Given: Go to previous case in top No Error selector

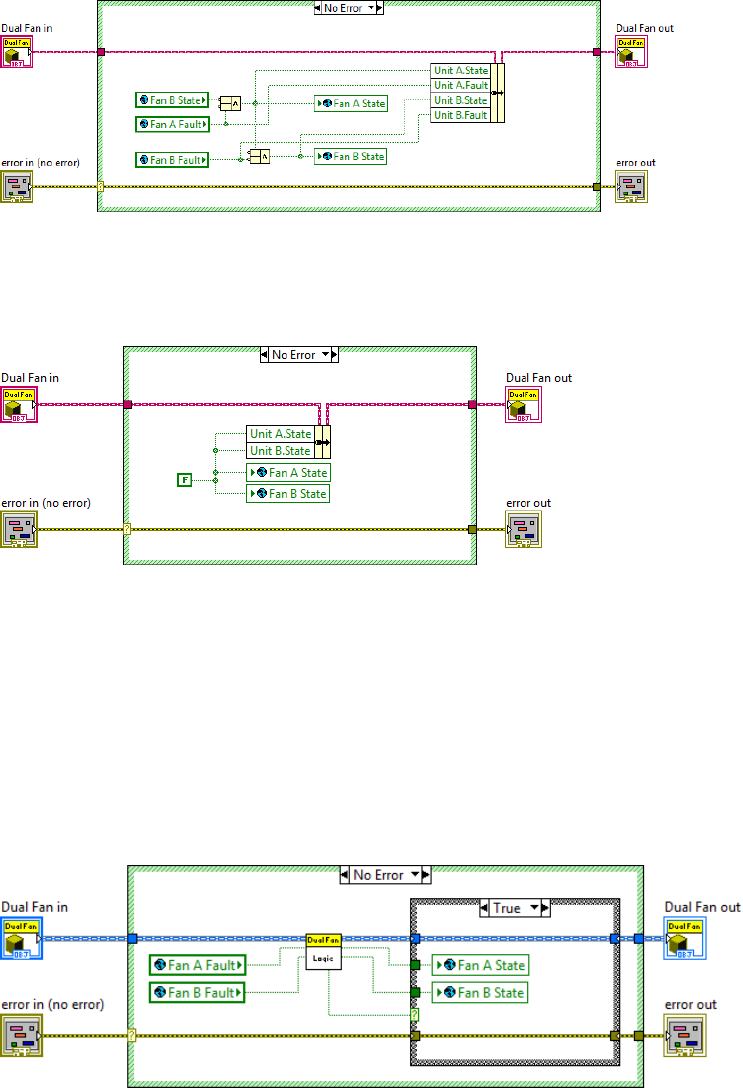Looking at the screenshot, I should pyautogui.click(x=318, y=8).
